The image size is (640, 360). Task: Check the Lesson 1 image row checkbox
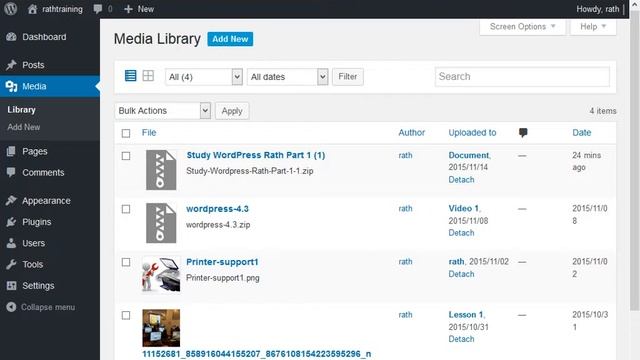tap(126, 315)
